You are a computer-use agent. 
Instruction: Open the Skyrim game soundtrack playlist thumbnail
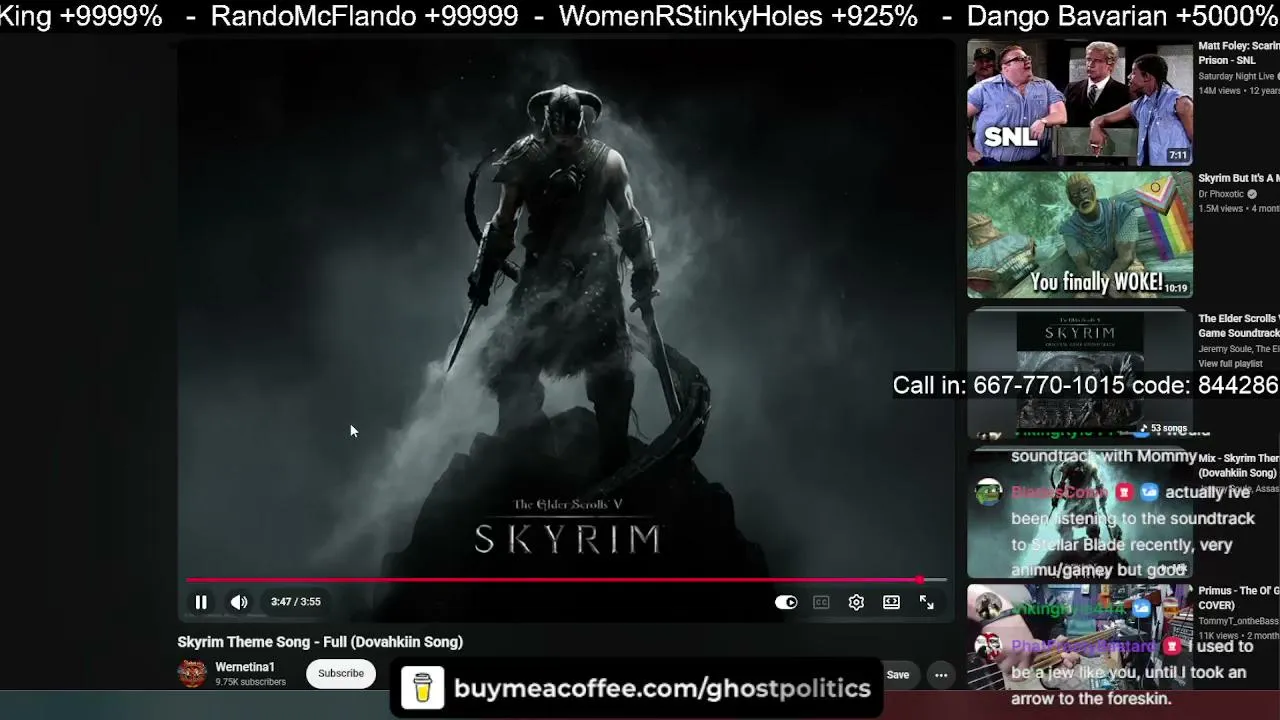tap(1080, 372)
